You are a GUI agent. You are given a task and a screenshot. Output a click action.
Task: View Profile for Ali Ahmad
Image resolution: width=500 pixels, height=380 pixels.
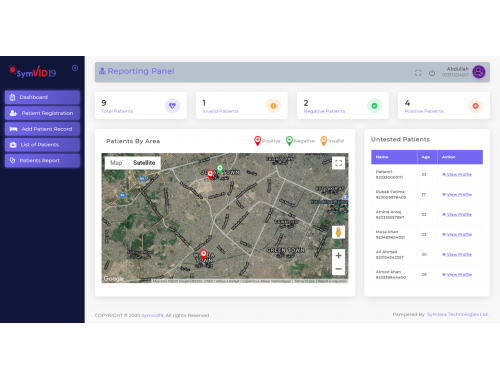point(457,255)
